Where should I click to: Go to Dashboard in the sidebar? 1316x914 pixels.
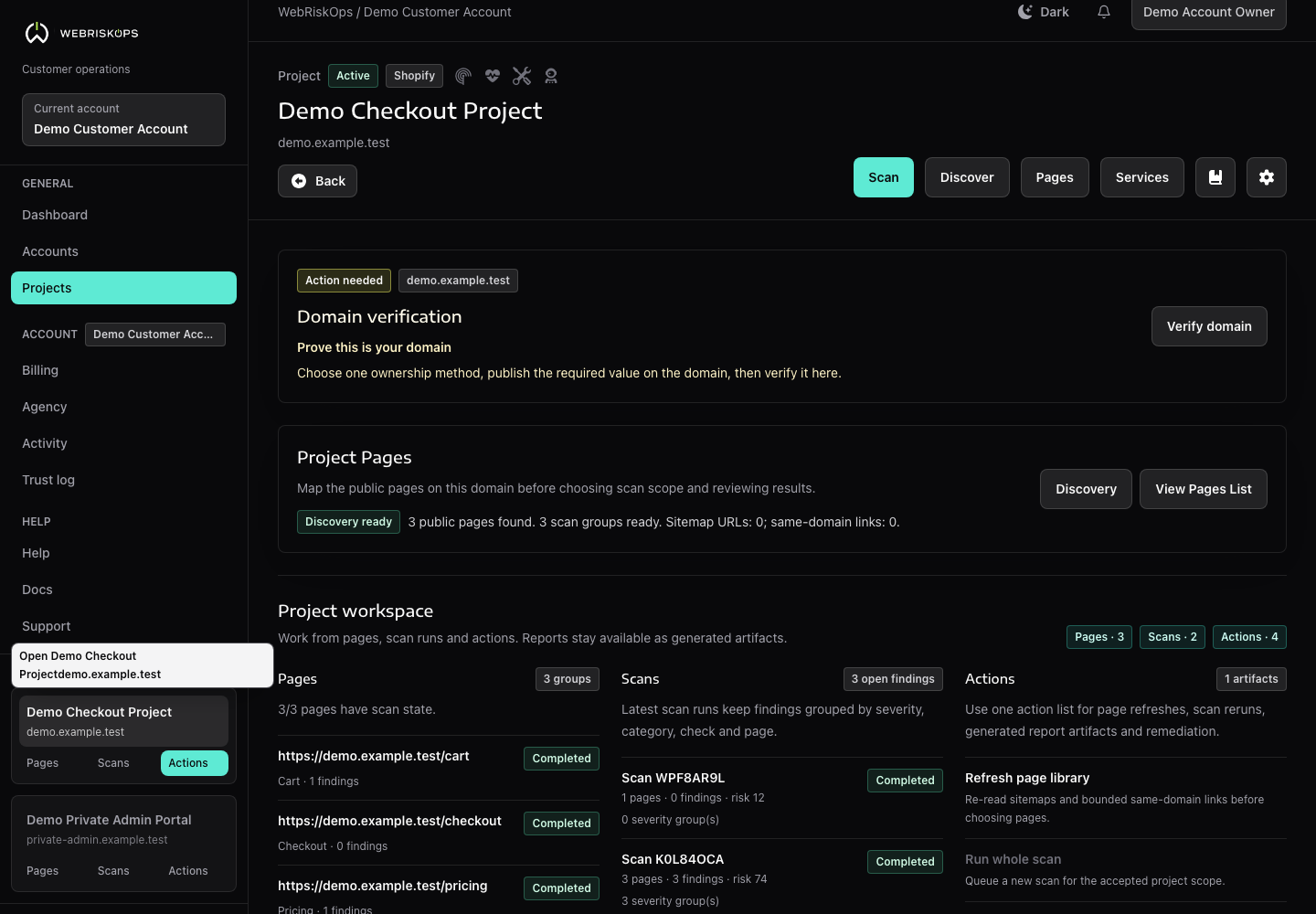click(123, 215)
